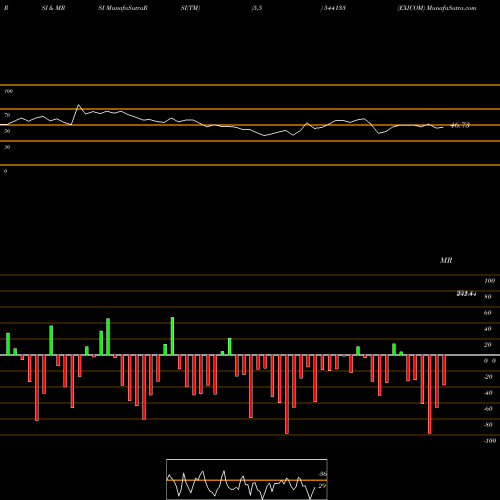Click the 50 label on the RSI axis
Image resolution: width=500 pixels, height=500 pixels.
point(7,131)
